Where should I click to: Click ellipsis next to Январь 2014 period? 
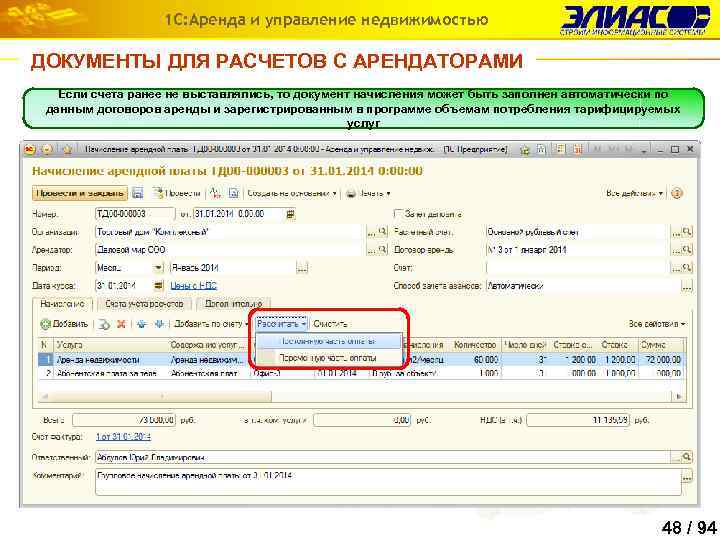coord(302,268)
